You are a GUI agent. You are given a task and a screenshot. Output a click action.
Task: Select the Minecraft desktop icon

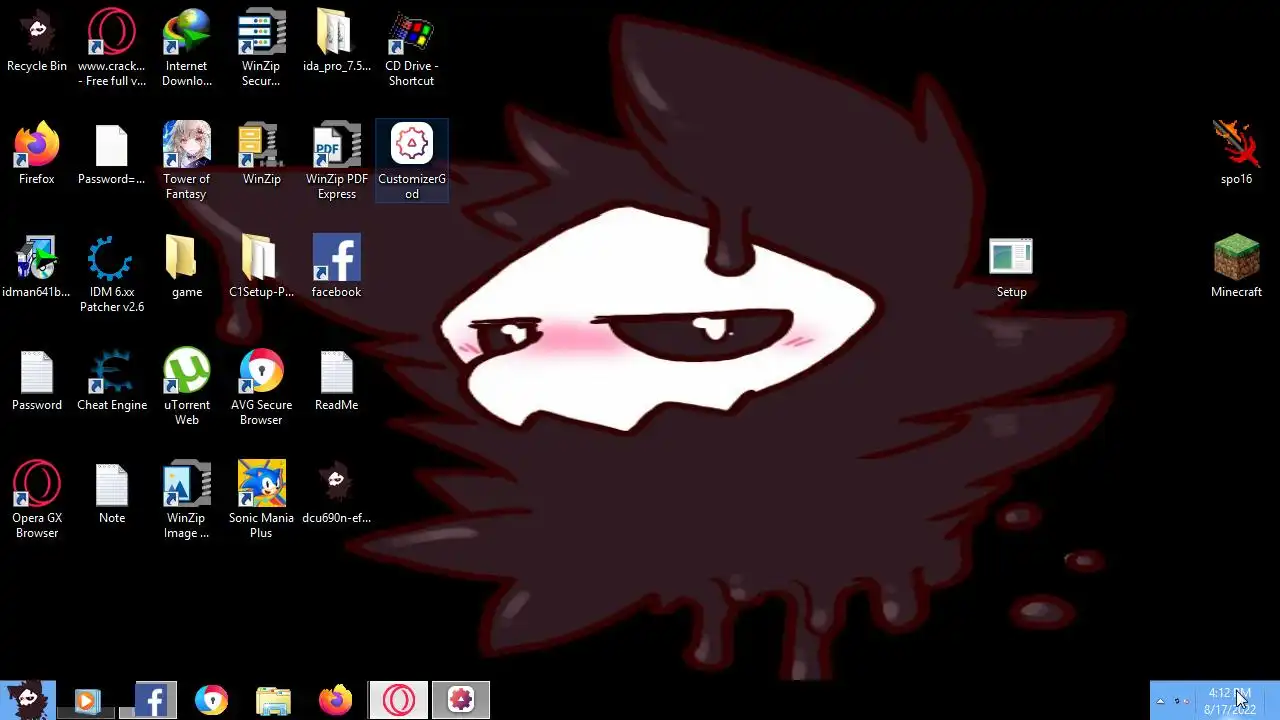point(1236,267)
